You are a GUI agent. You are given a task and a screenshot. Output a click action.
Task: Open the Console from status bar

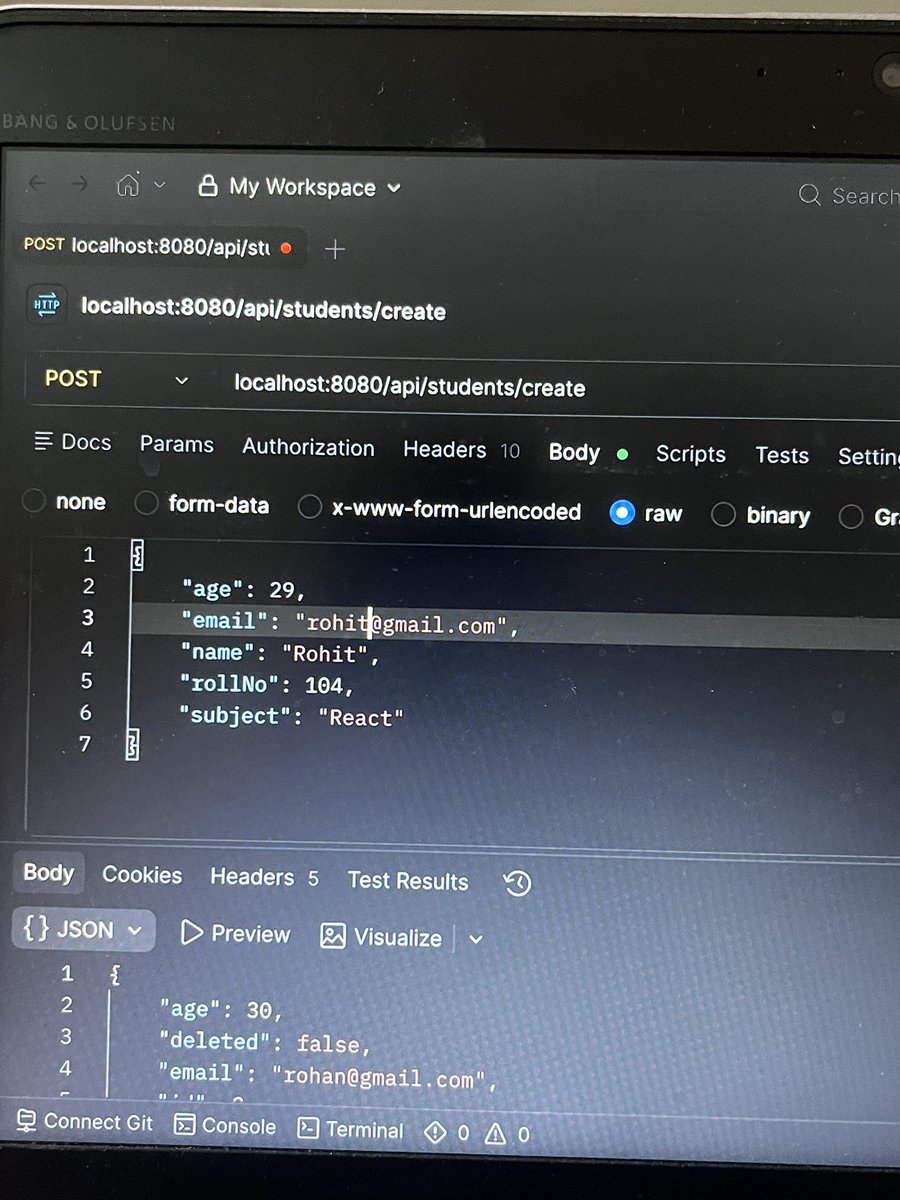point(225,1126)
